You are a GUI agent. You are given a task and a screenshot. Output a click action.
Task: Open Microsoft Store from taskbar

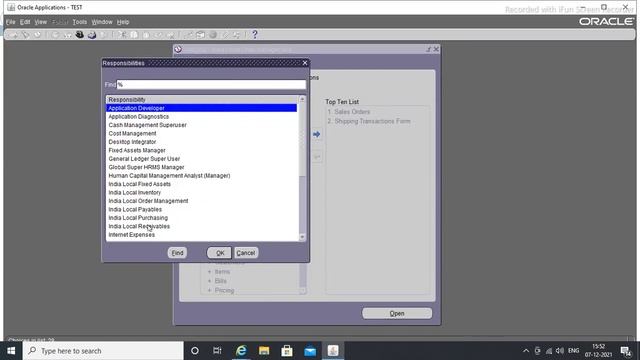coord(287,351)
